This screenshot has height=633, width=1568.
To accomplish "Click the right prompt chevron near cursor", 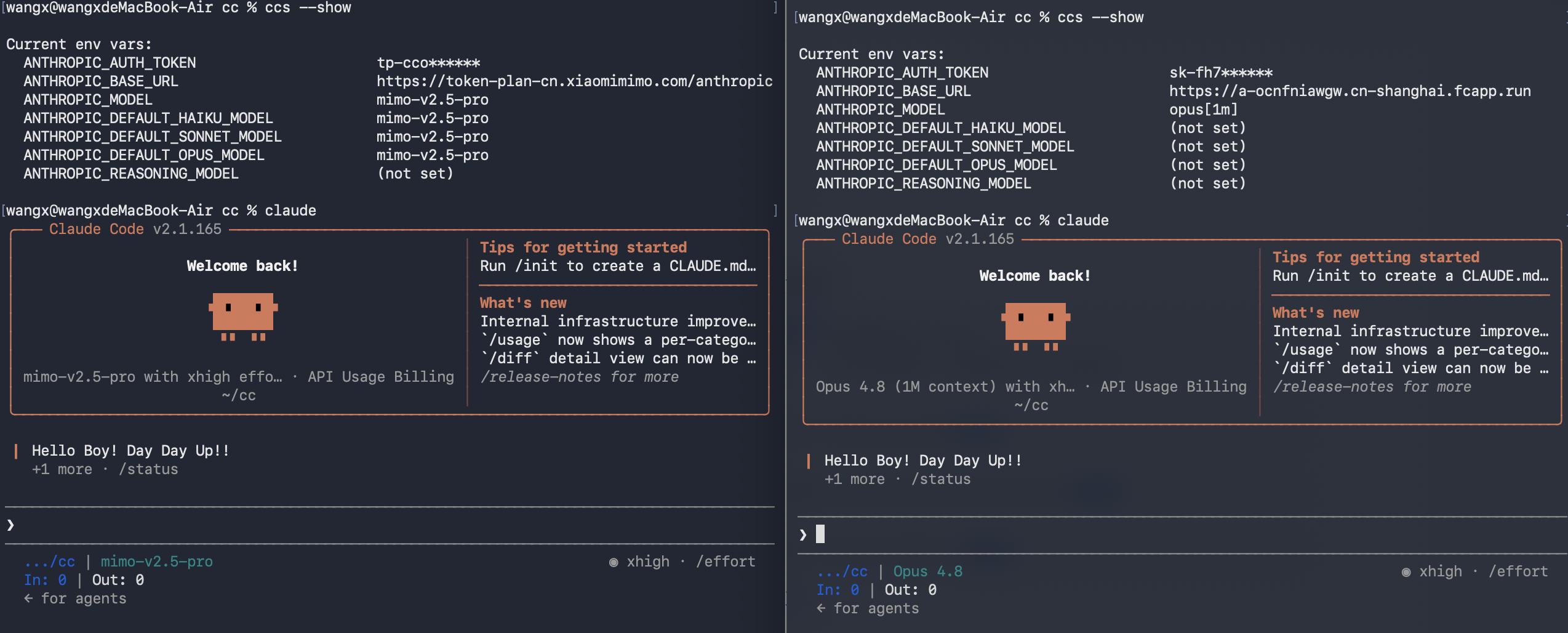I will click(803, 534).
